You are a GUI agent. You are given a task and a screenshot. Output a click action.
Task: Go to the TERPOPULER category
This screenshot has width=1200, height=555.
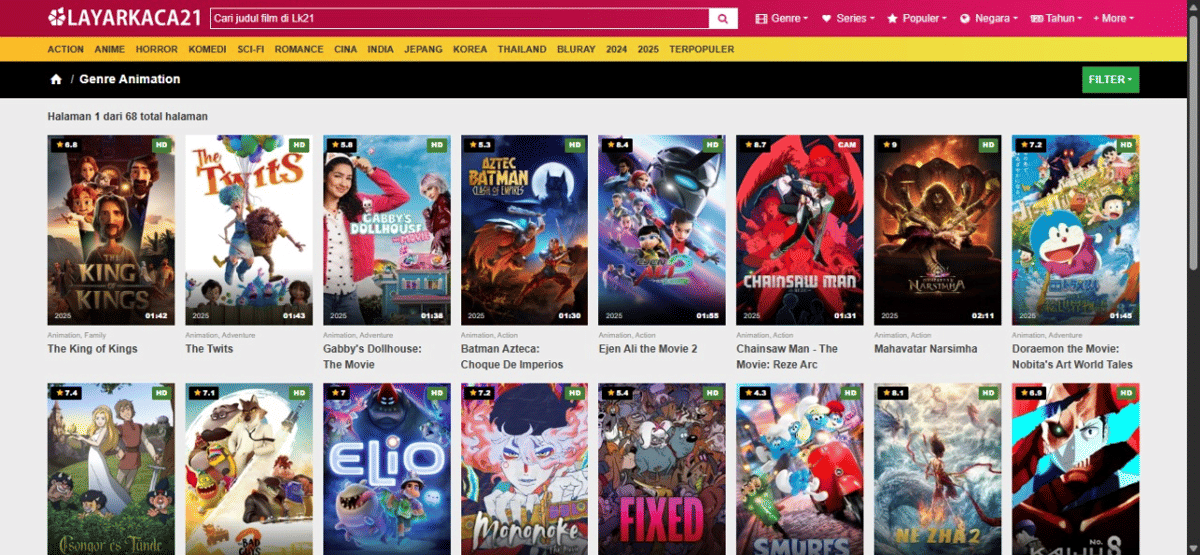pos(701,49)
